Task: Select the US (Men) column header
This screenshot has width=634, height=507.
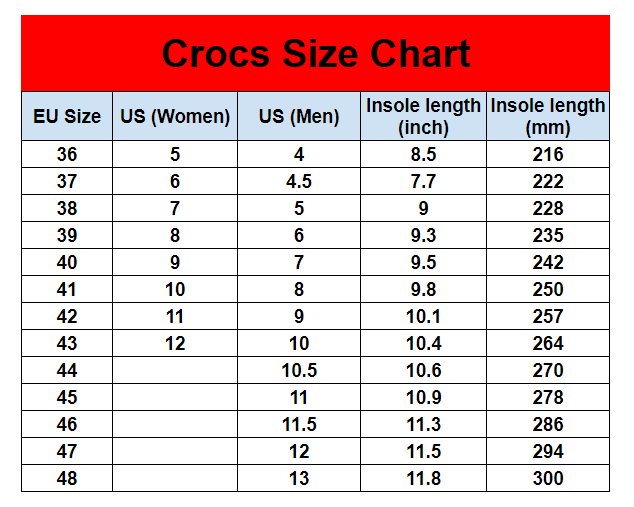Action: (x=299, y=116)
